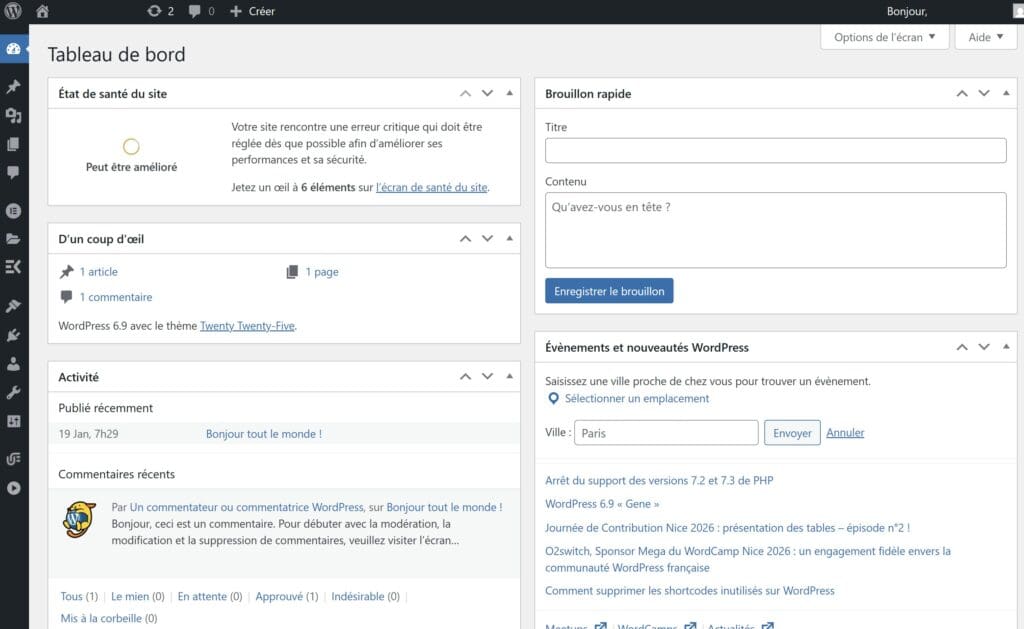Click the Enregistrer le brouillon button
Image resolution: width=1024 pixels, height=629 pixels.
click(611, 290)
